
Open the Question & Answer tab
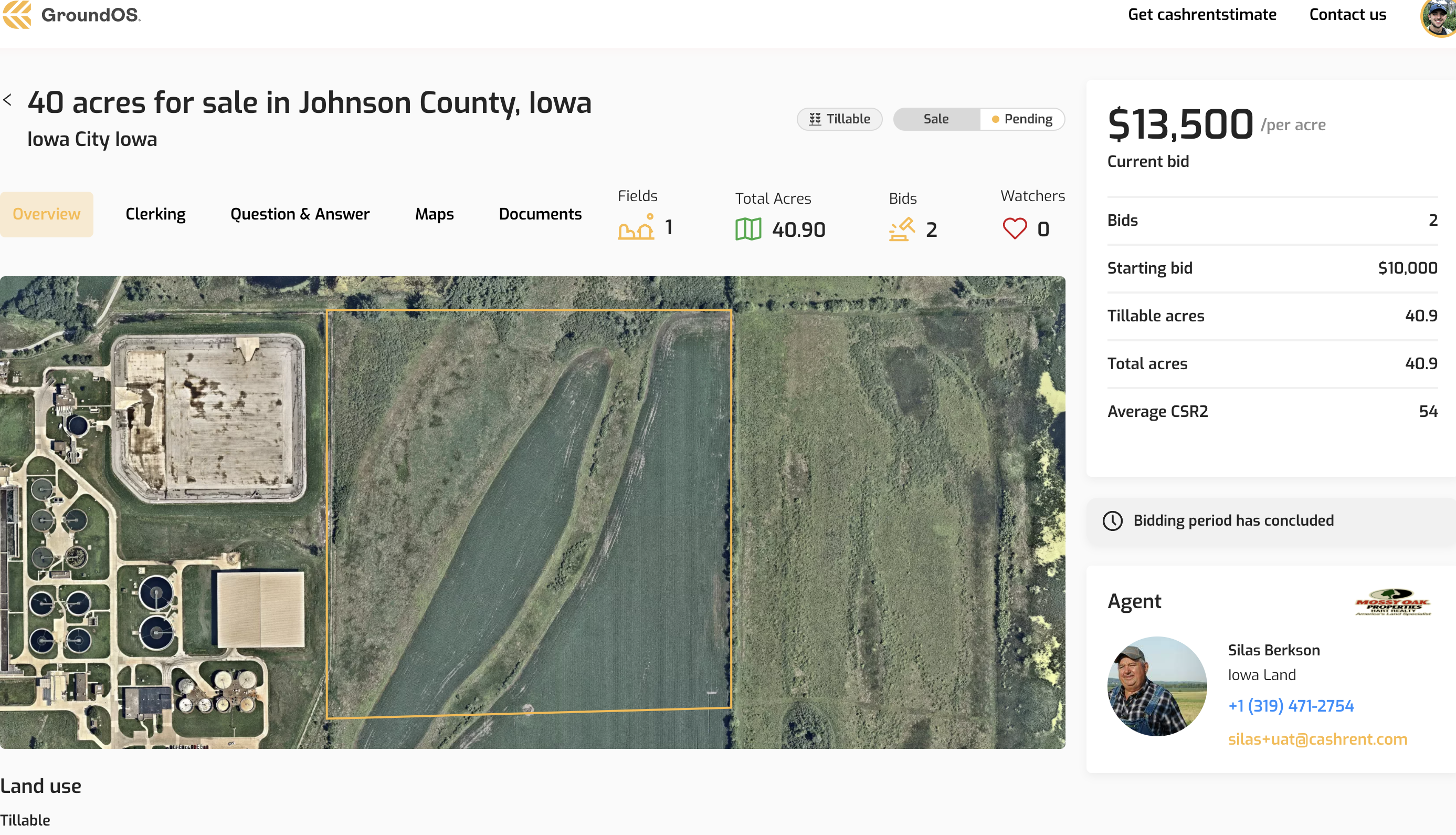(300, 214)
